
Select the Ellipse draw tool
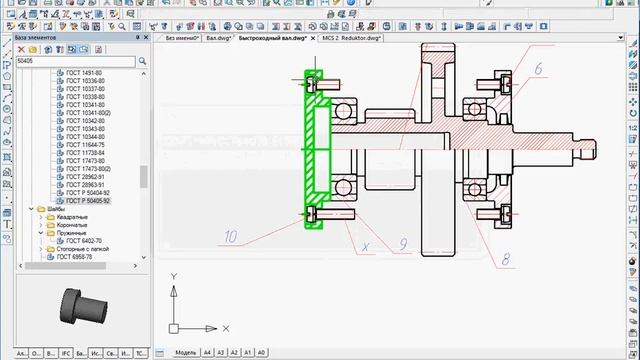pyautogui.click(x=7, y=142)
